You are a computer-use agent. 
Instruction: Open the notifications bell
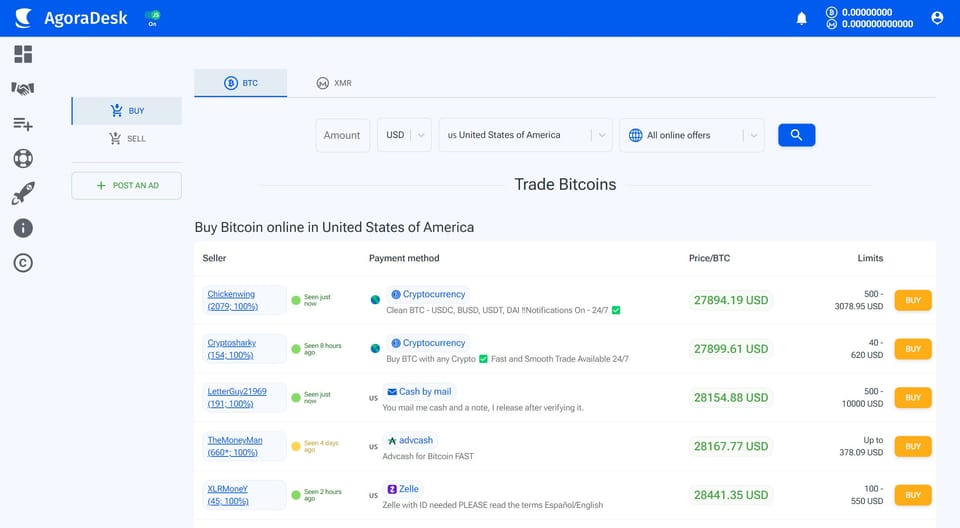[801, 18]
